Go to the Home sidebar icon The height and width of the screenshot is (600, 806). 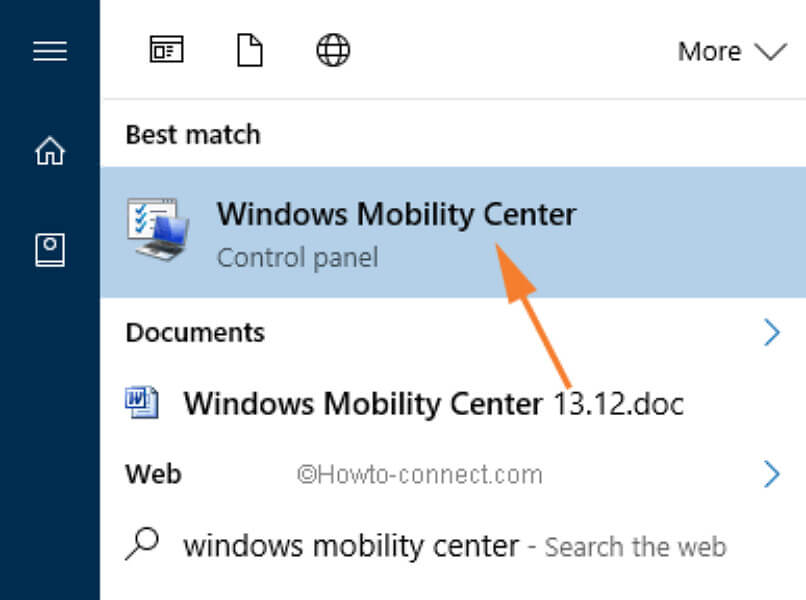point(49,151)
